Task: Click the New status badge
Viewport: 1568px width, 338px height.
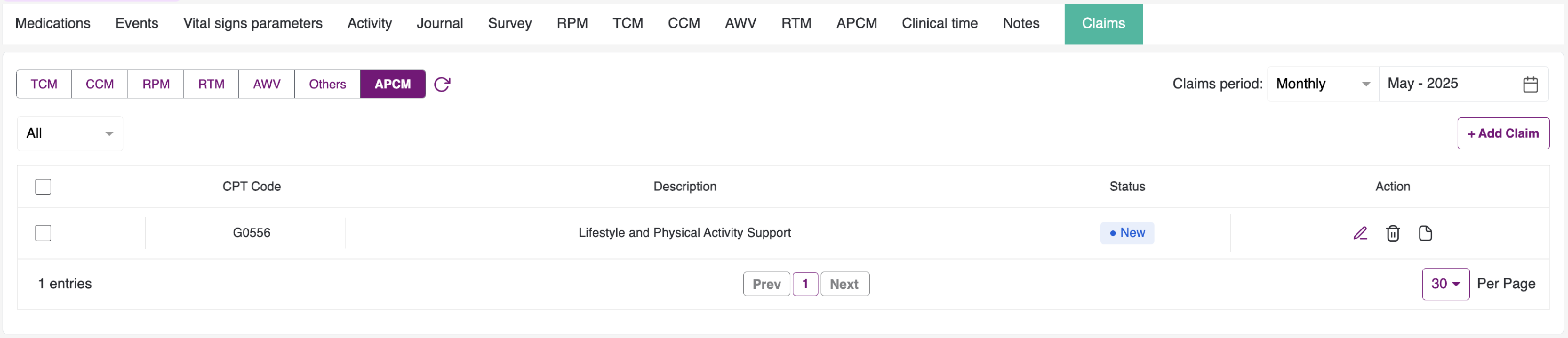Action: coord(1127,233)
